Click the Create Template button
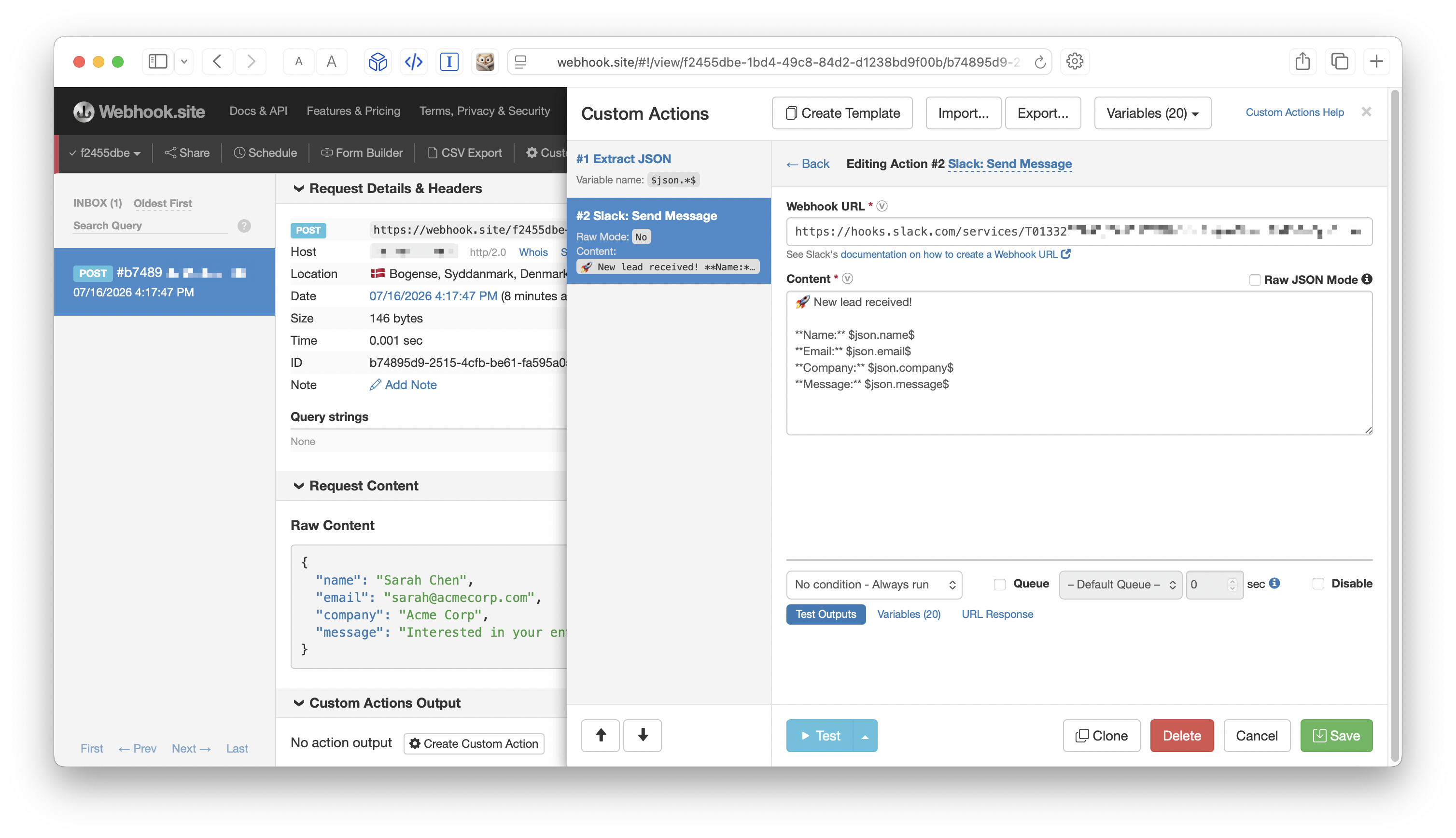1456x838 pixels. click(842, 113)
